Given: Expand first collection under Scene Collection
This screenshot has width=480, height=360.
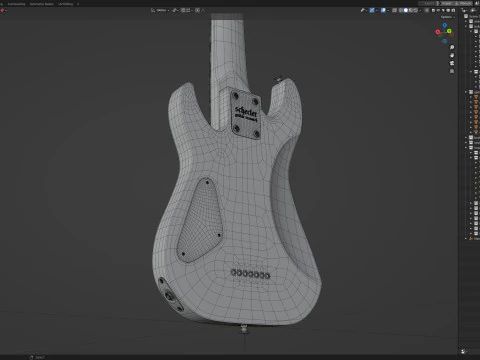Looking at the screenshot, I should (x=466, y=21).
